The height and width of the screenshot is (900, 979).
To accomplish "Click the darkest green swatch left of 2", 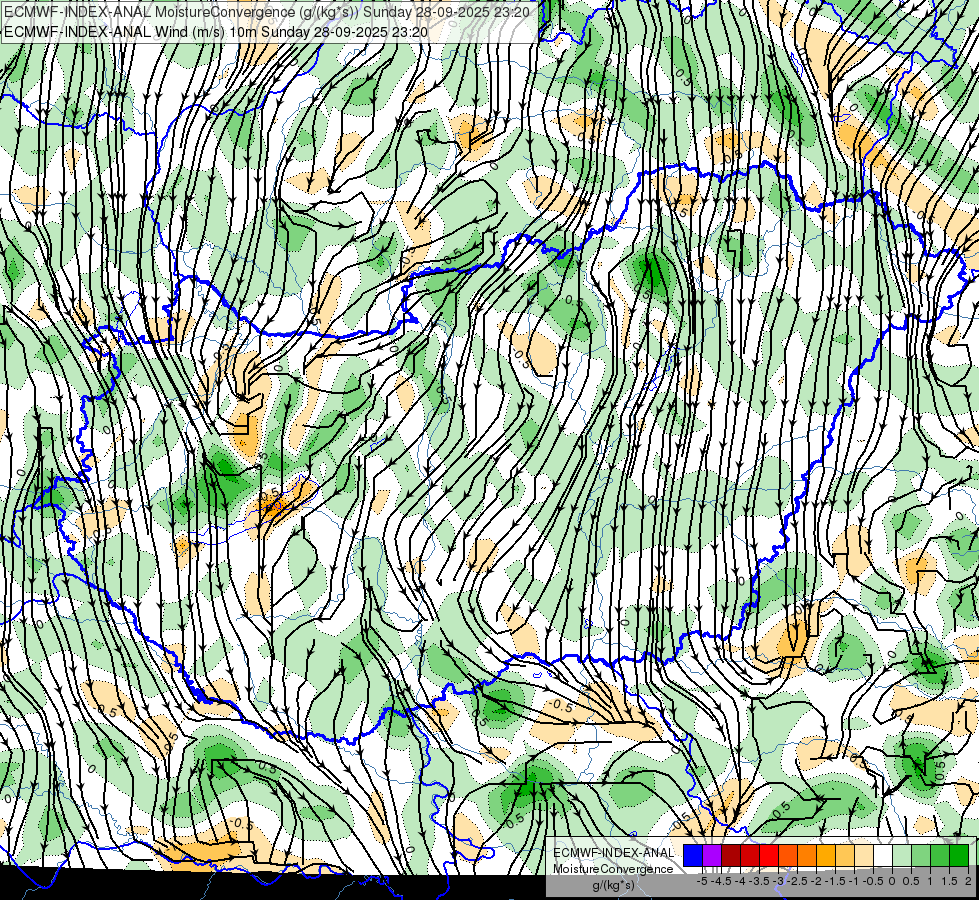I will coord(959,856).
